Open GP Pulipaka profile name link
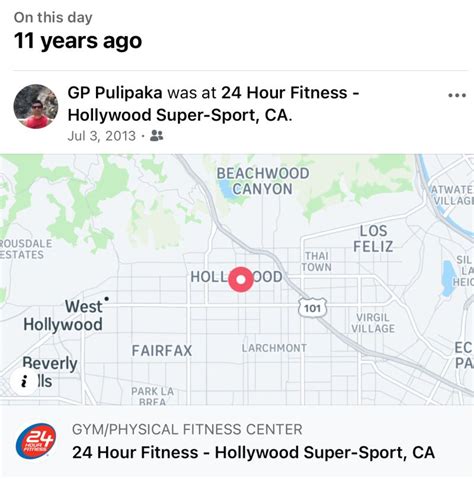This screenshot has width=474, height=479. point(115,92)
